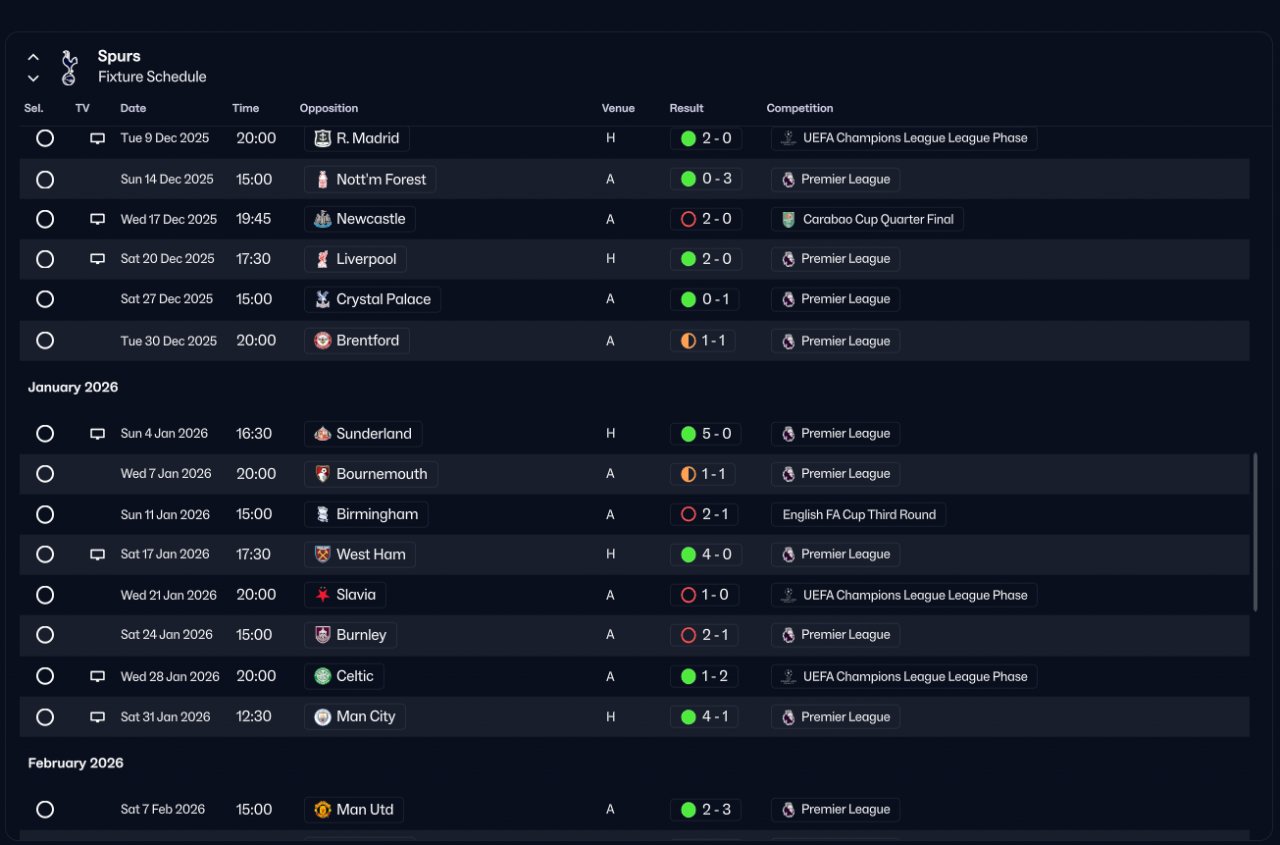
Task: Click the Time column header
Action: (x=246, y=108)
